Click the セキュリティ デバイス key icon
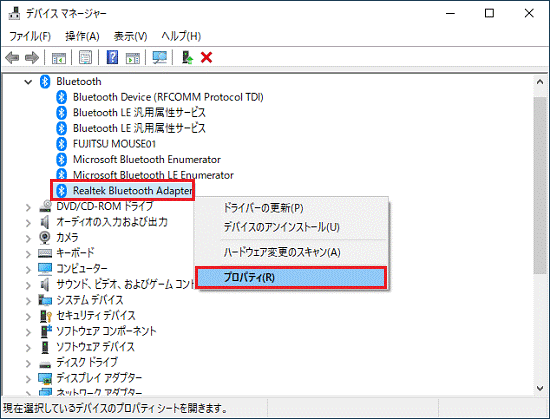This screenshot has width=550, height=419. click(46, 316)
